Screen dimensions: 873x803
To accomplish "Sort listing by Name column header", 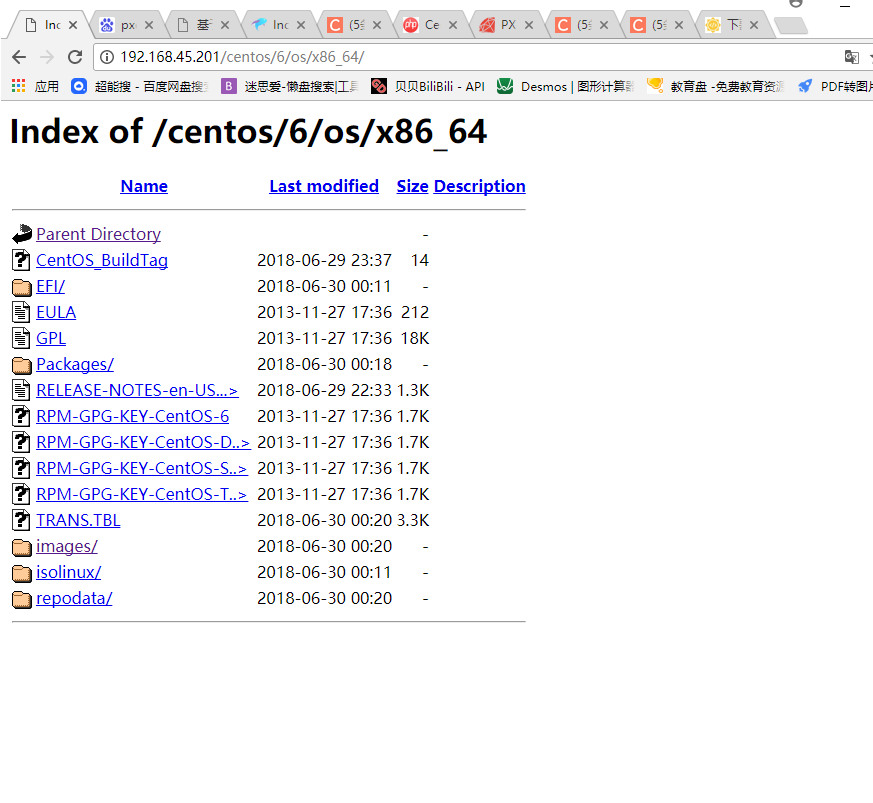I will pos(144,186).
